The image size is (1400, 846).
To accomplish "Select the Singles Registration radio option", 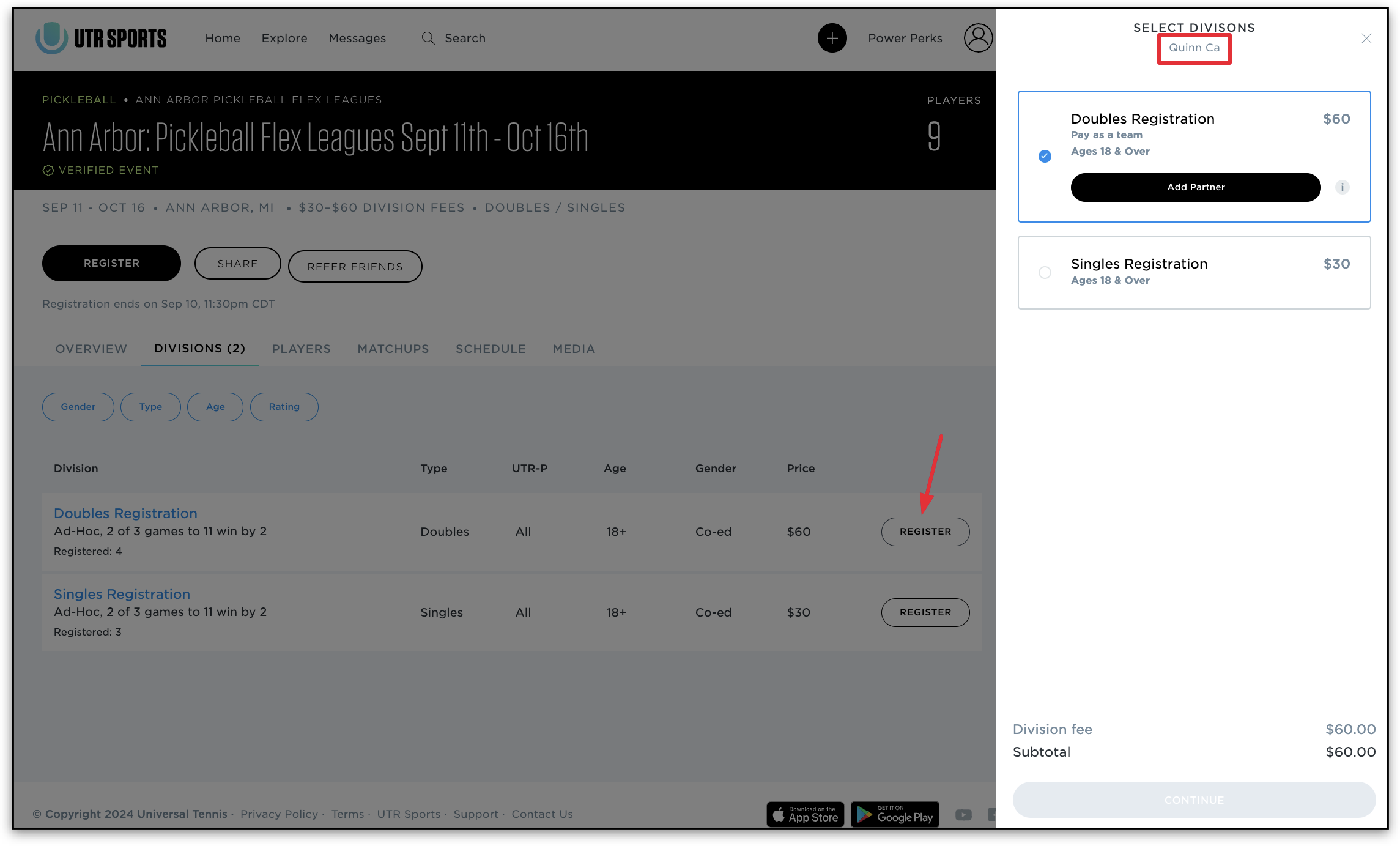I will coord(1045,272).
